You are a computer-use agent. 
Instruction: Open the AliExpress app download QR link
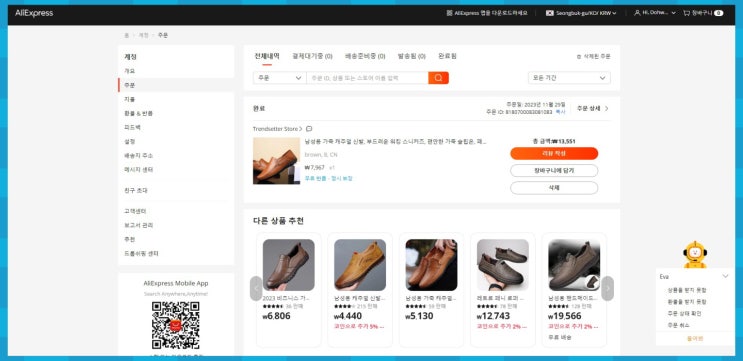pos(487,13)
